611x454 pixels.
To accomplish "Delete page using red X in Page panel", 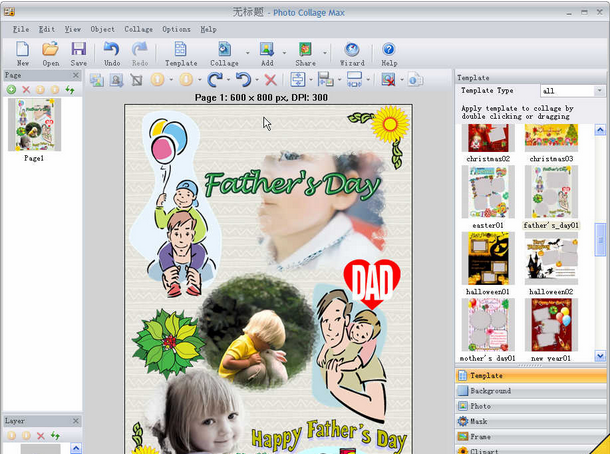I will point(26,89).
